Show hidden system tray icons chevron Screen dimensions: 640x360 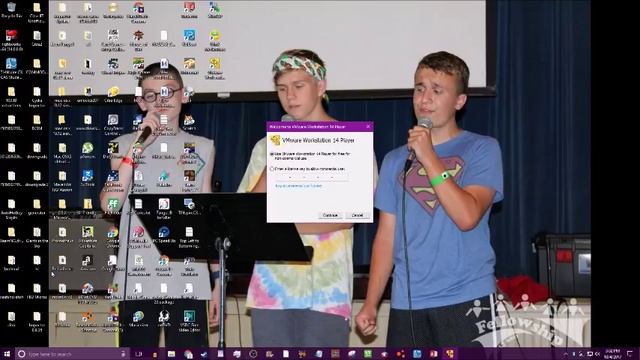pyautogui.click(x=565, y=354)
